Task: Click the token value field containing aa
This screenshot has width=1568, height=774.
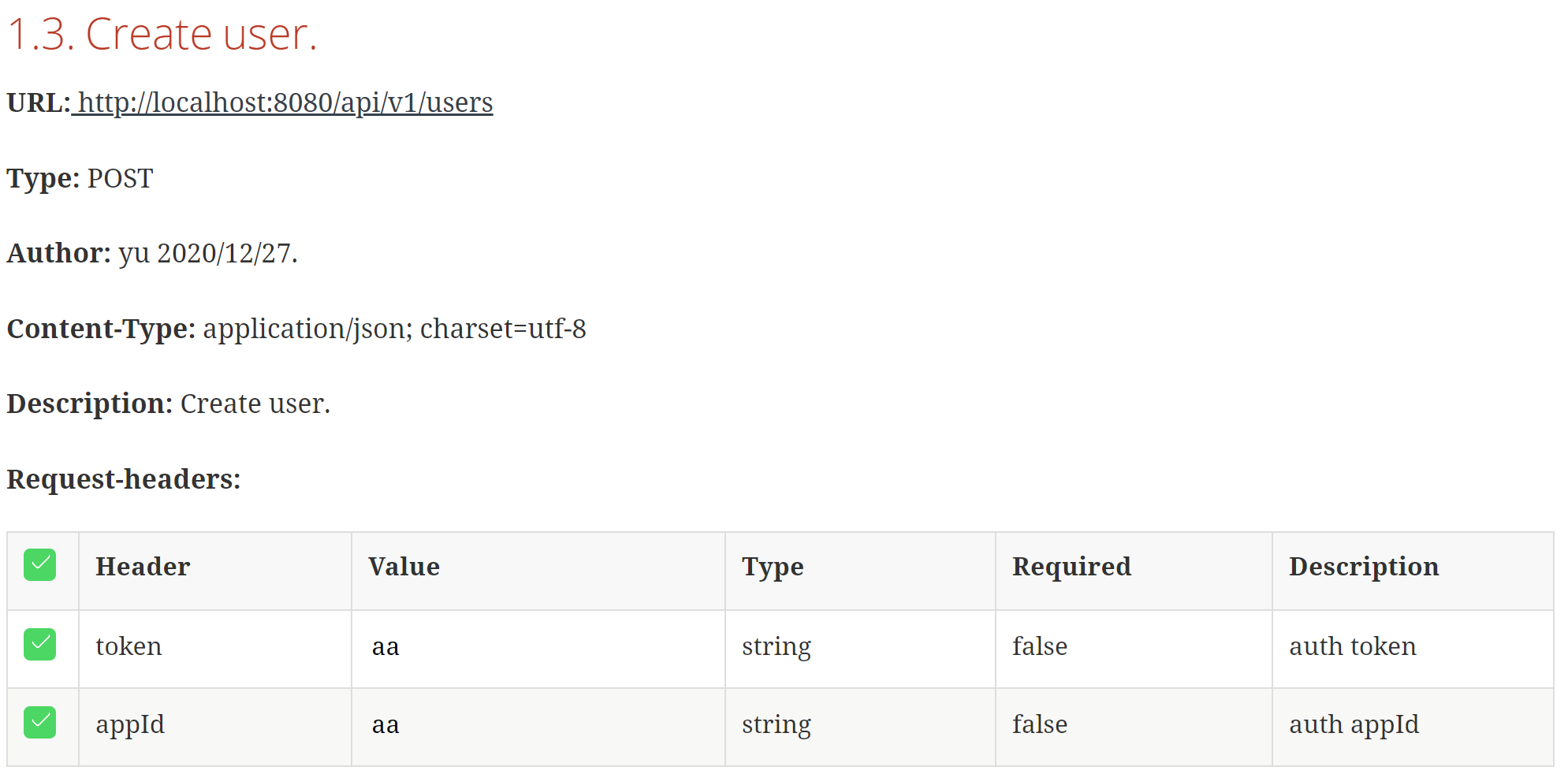Action: pos(386,647)
